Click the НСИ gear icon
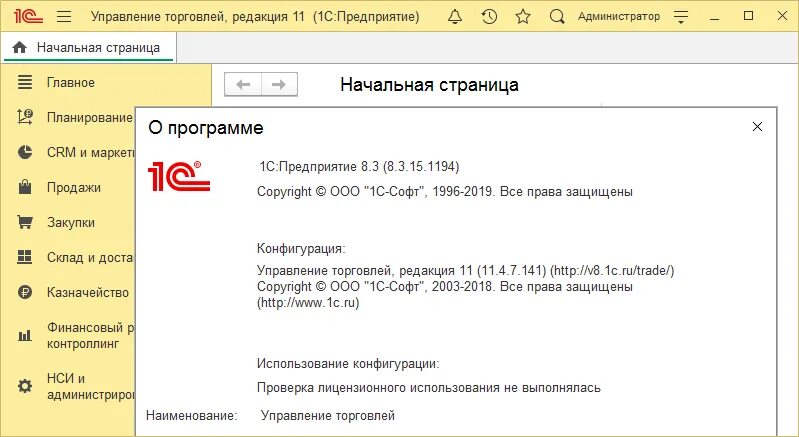The width and height of the screenshot is (799, 437). click(24, 386)
